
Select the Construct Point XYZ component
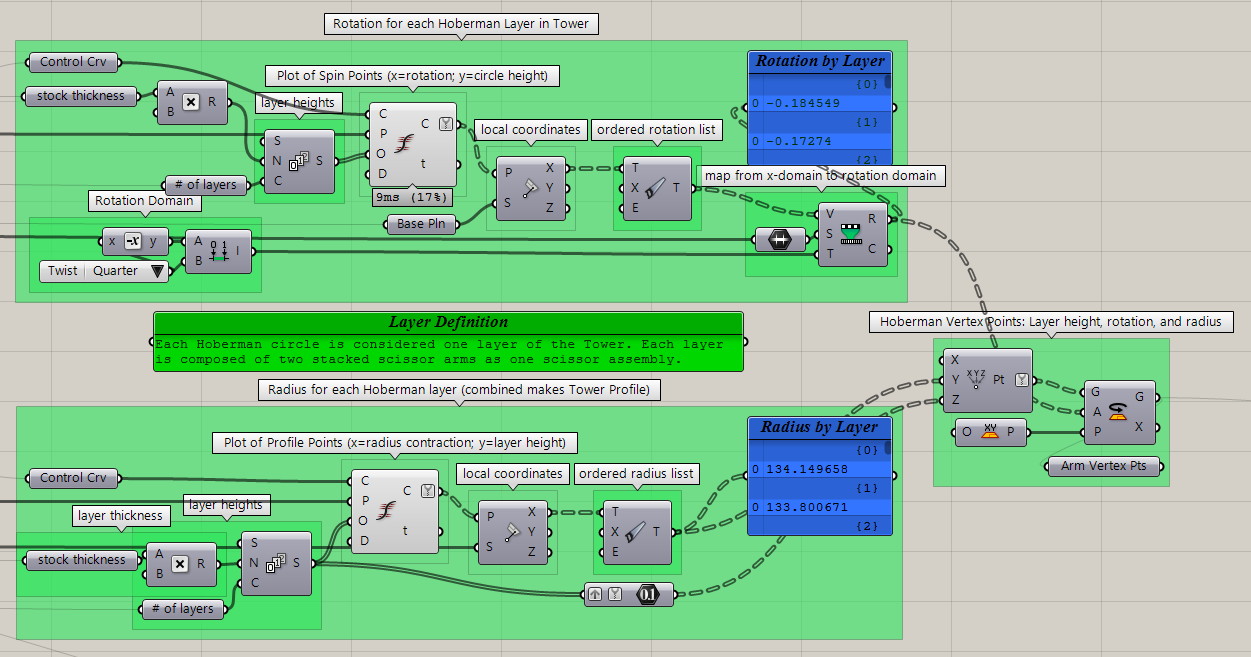[x=988, y=381]
